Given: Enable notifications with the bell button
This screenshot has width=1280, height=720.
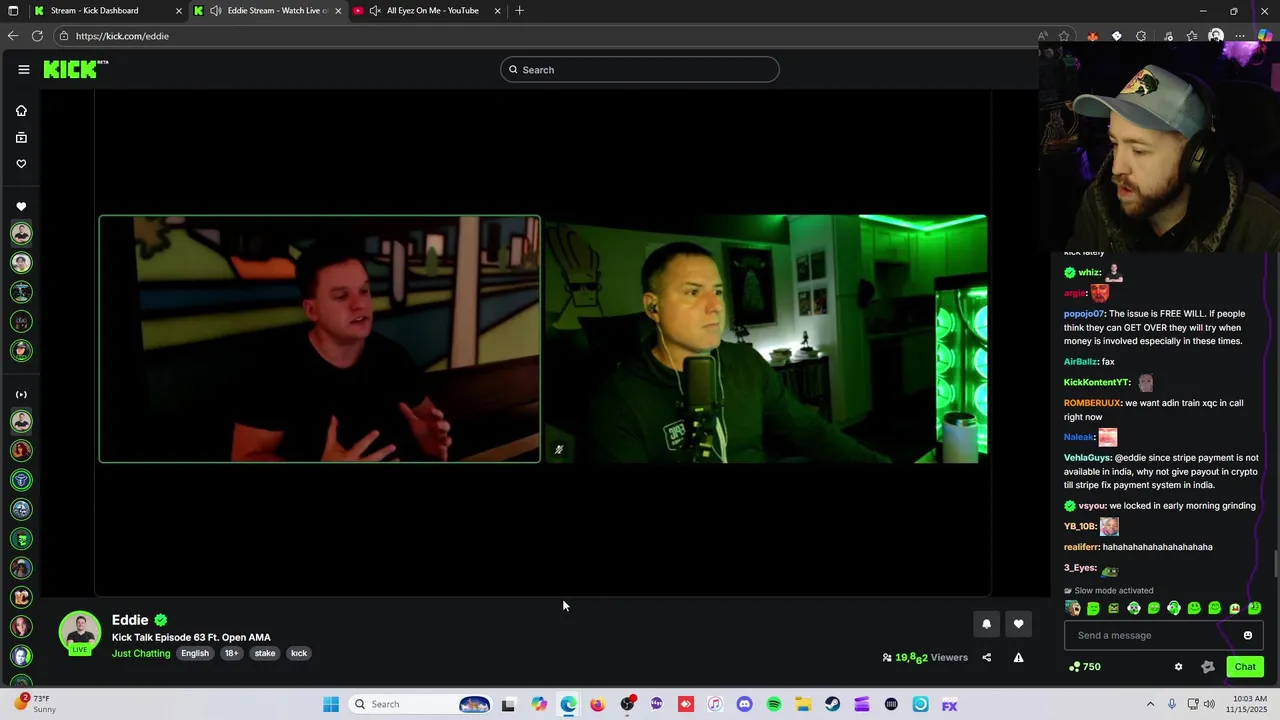Looking at the screenshot, I should click(x=986, y=624).
